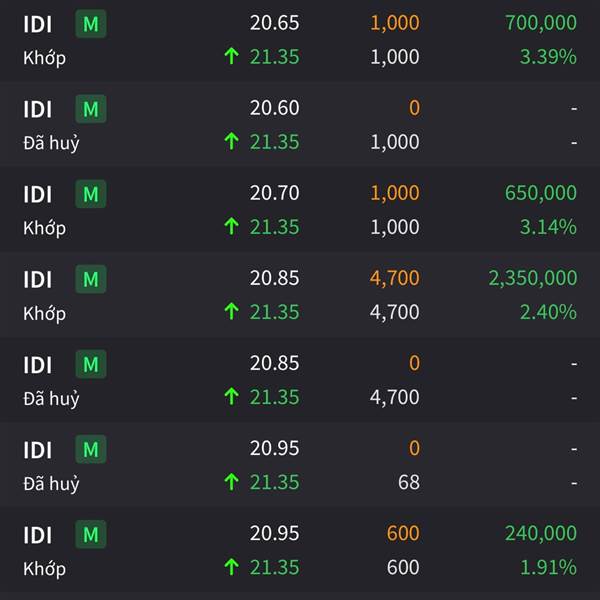
Task: Click the M badge beside the 2,350,000 order
Action: (x=91, y=279)
